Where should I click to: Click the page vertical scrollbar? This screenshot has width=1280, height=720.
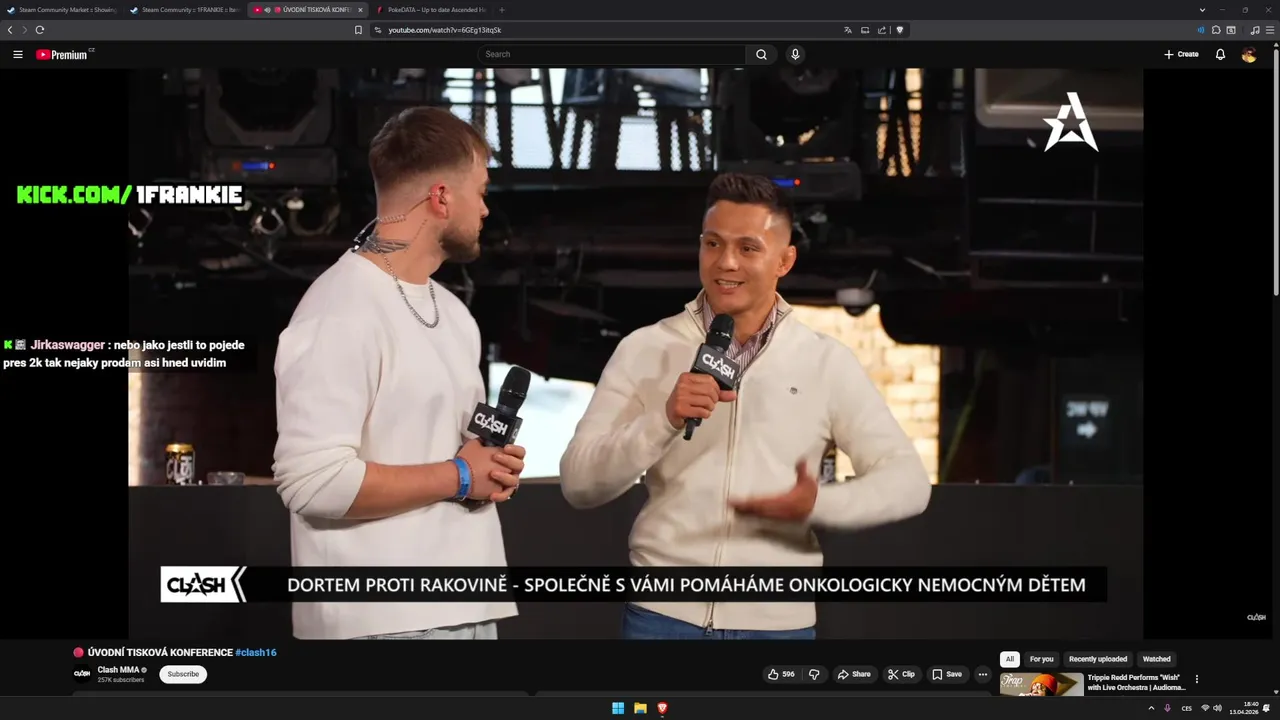point(1275,170)
